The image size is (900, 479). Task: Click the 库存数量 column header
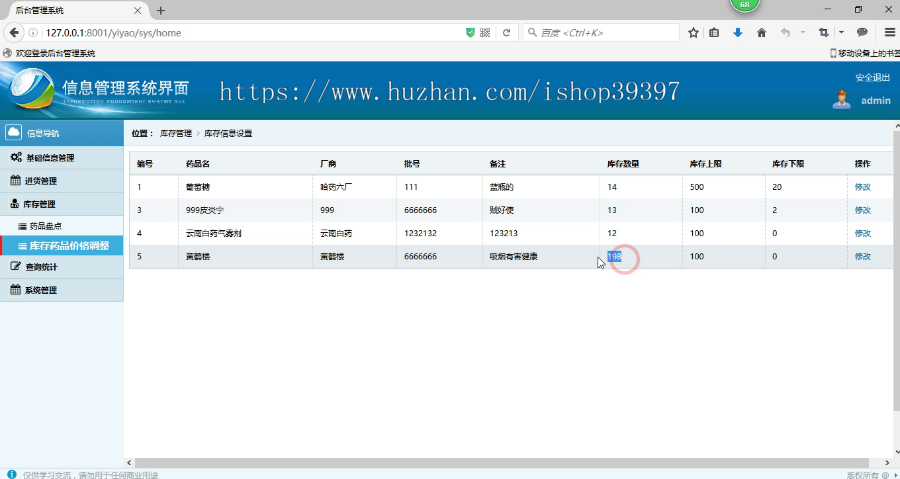pos(623,163)
